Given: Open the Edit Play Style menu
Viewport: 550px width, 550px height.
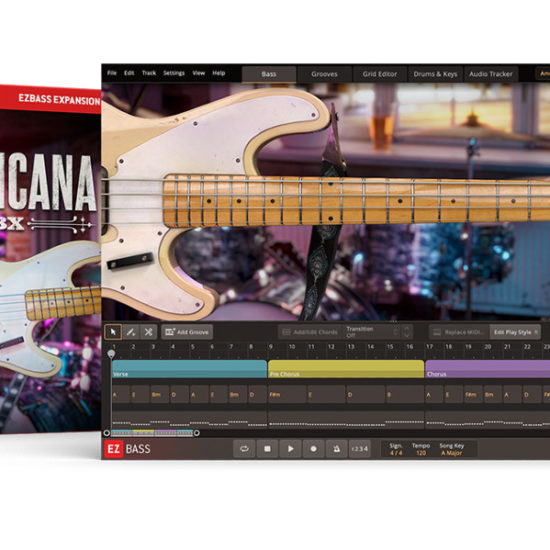Looking at the screenshot, I should coord(515,332).
